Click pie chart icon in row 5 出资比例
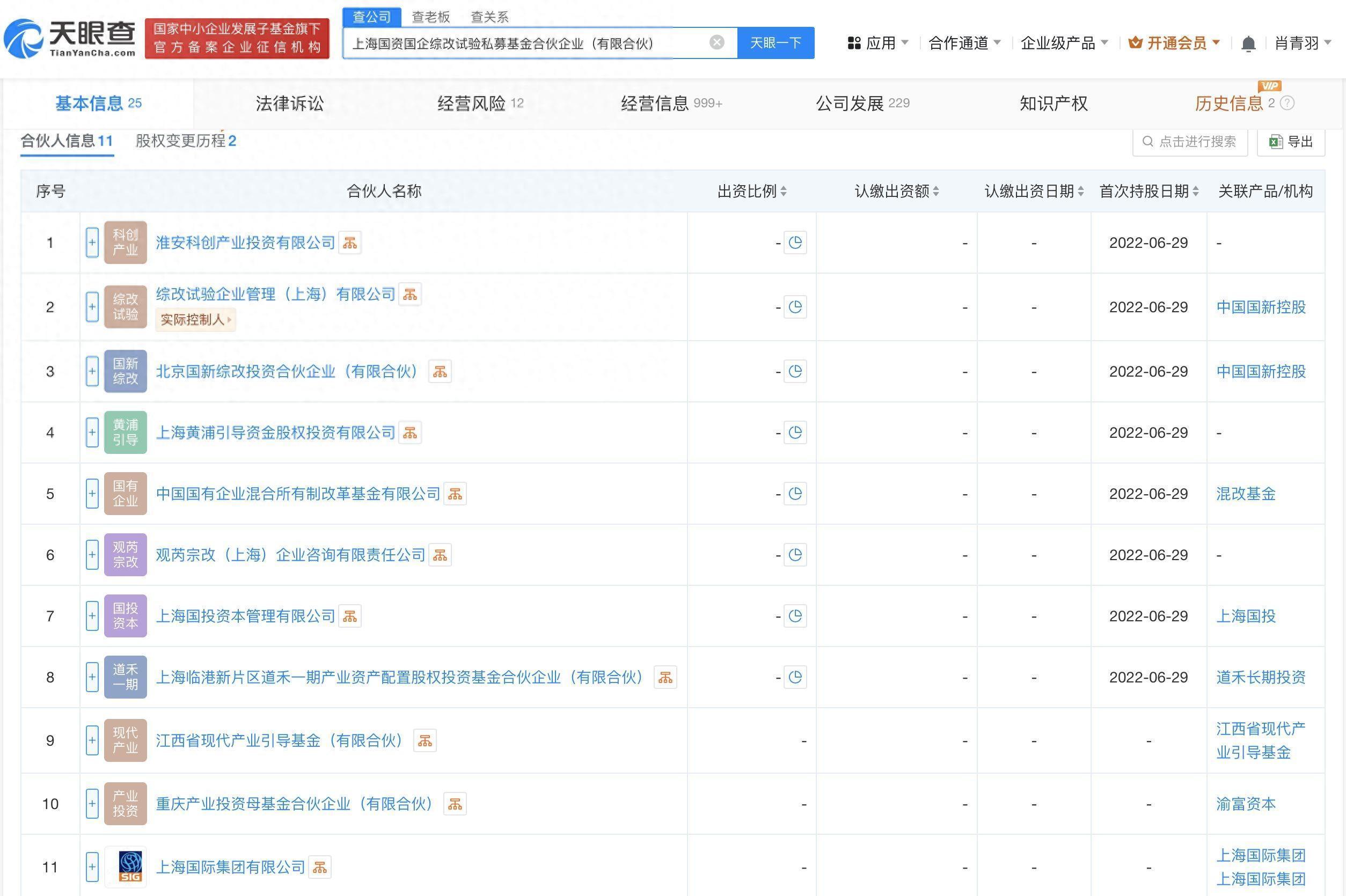The height and width of the screenshot is (896, 1346). tap(795, 494)
